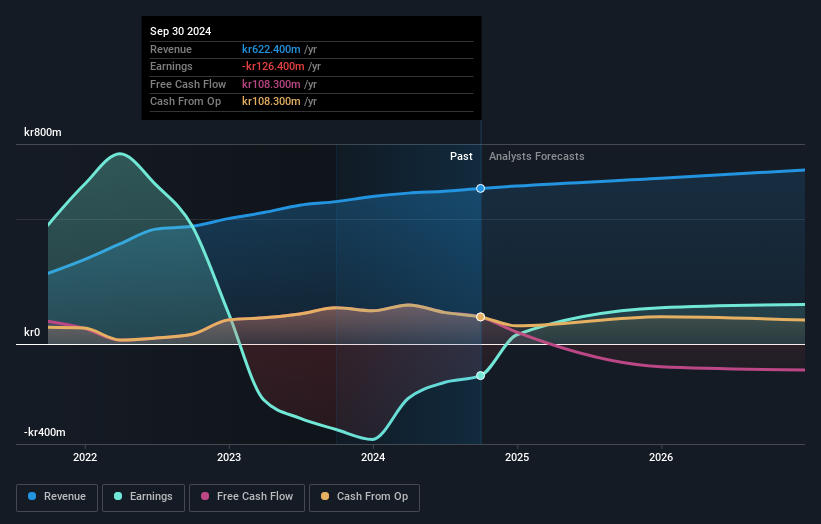The width and height of the screenshot is (821, 524).
Task: Toggle the Earnings legend button
Action: point(143,497)
